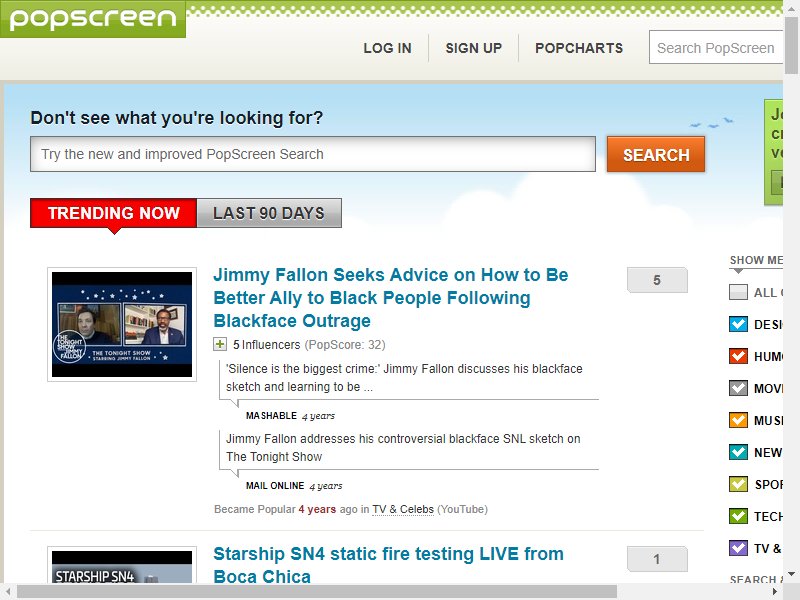Click the horizontal scrollbar thumb
This screenshot has width=800, height=600.
pyautogui.click(x=317, y=592)
